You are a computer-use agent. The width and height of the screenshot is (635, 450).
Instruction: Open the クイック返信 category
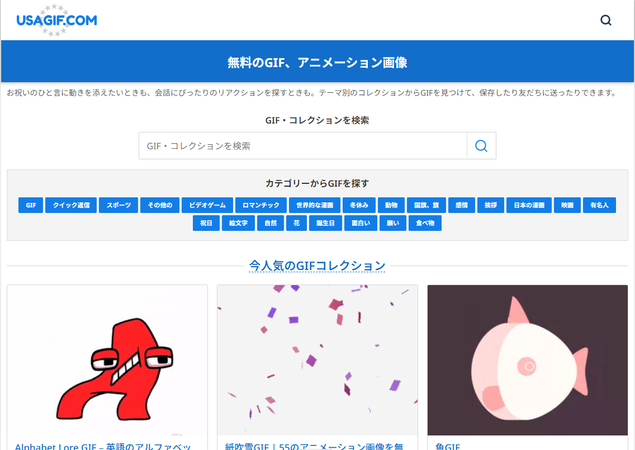(x=71, y=205)
